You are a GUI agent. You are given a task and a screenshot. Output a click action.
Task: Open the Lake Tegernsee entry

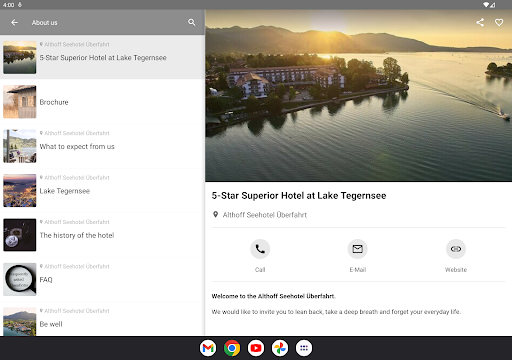(x=102, y=190)
